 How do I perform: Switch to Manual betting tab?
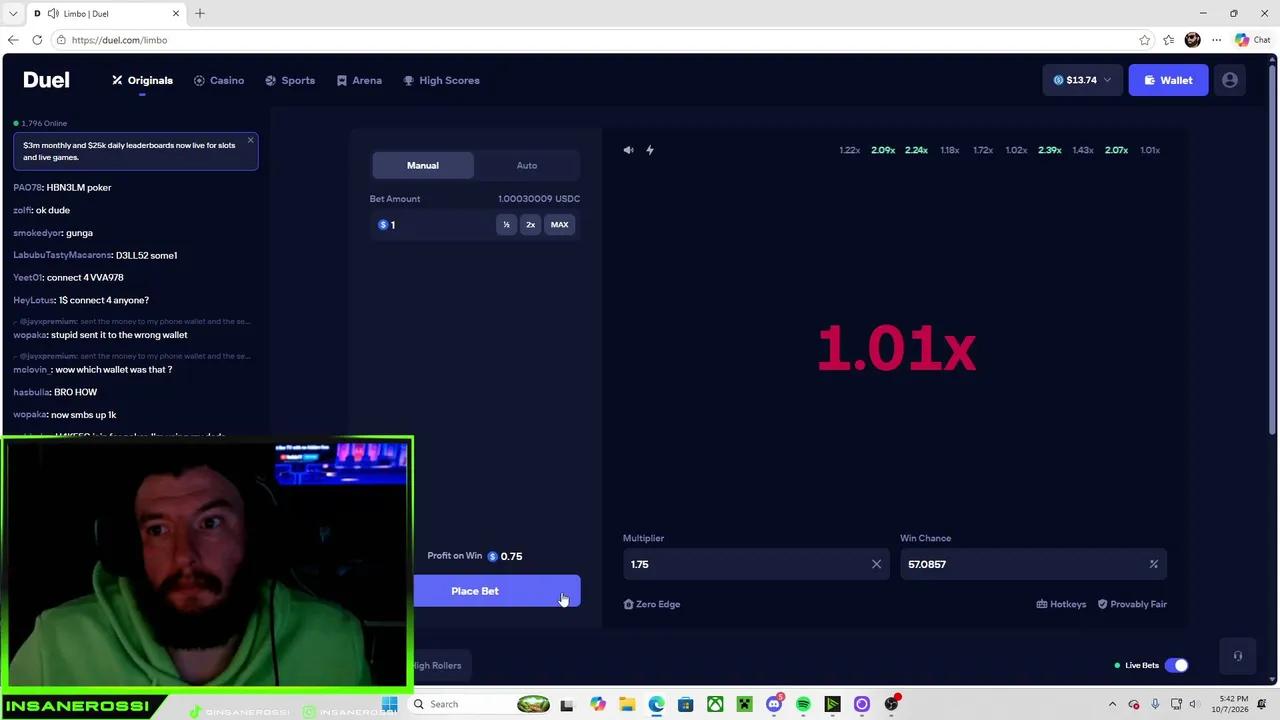click(423, 165)
